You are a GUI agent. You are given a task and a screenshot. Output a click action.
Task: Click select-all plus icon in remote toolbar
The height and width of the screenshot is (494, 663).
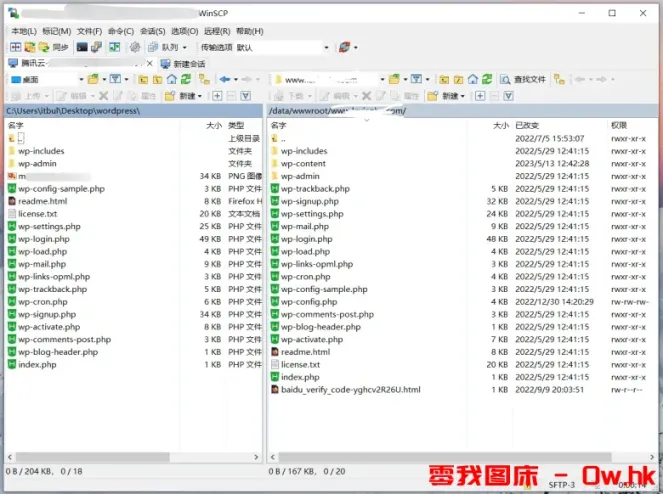coord(480,95)
